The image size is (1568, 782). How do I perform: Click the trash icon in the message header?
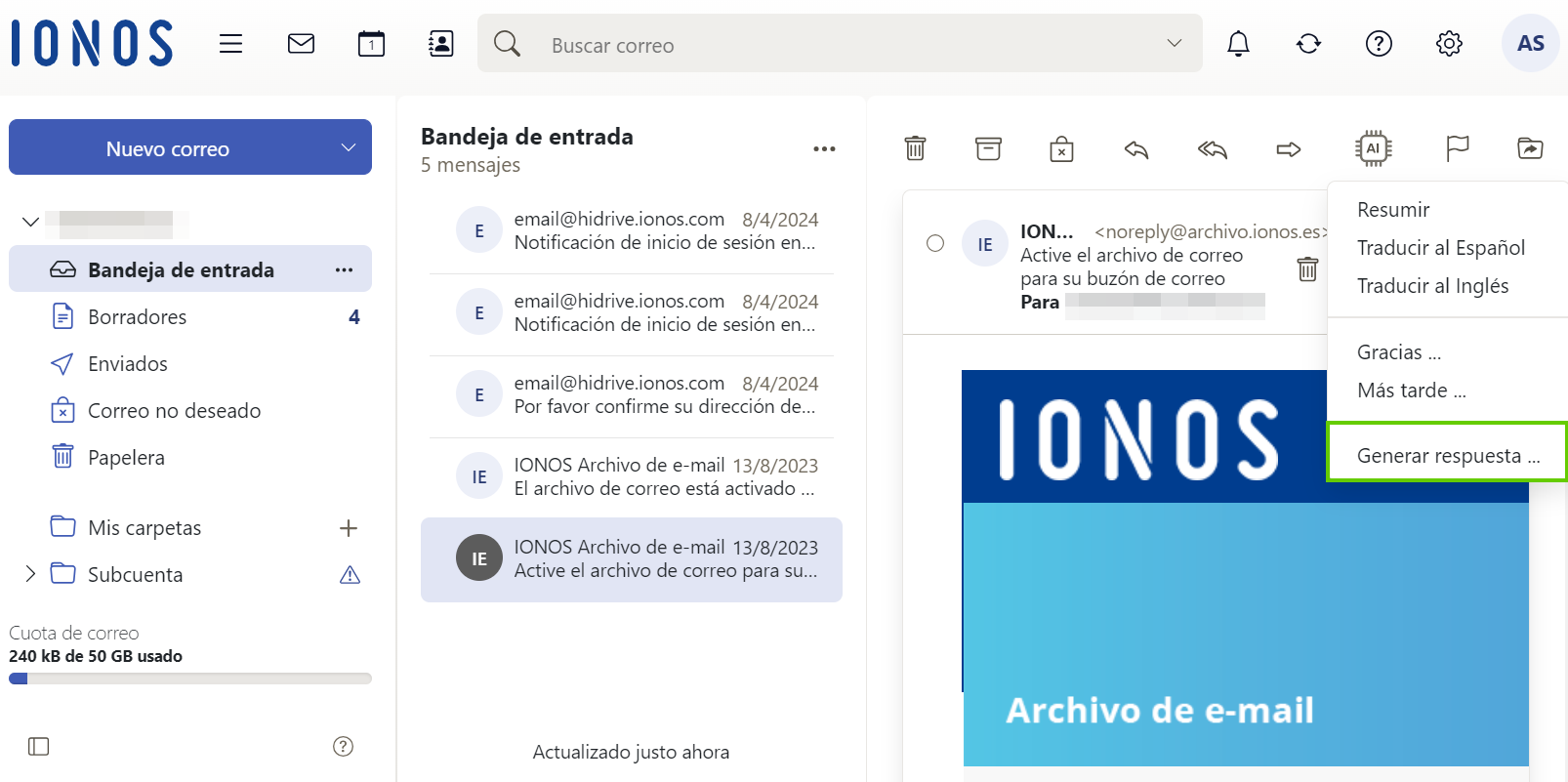[1307, 268]
